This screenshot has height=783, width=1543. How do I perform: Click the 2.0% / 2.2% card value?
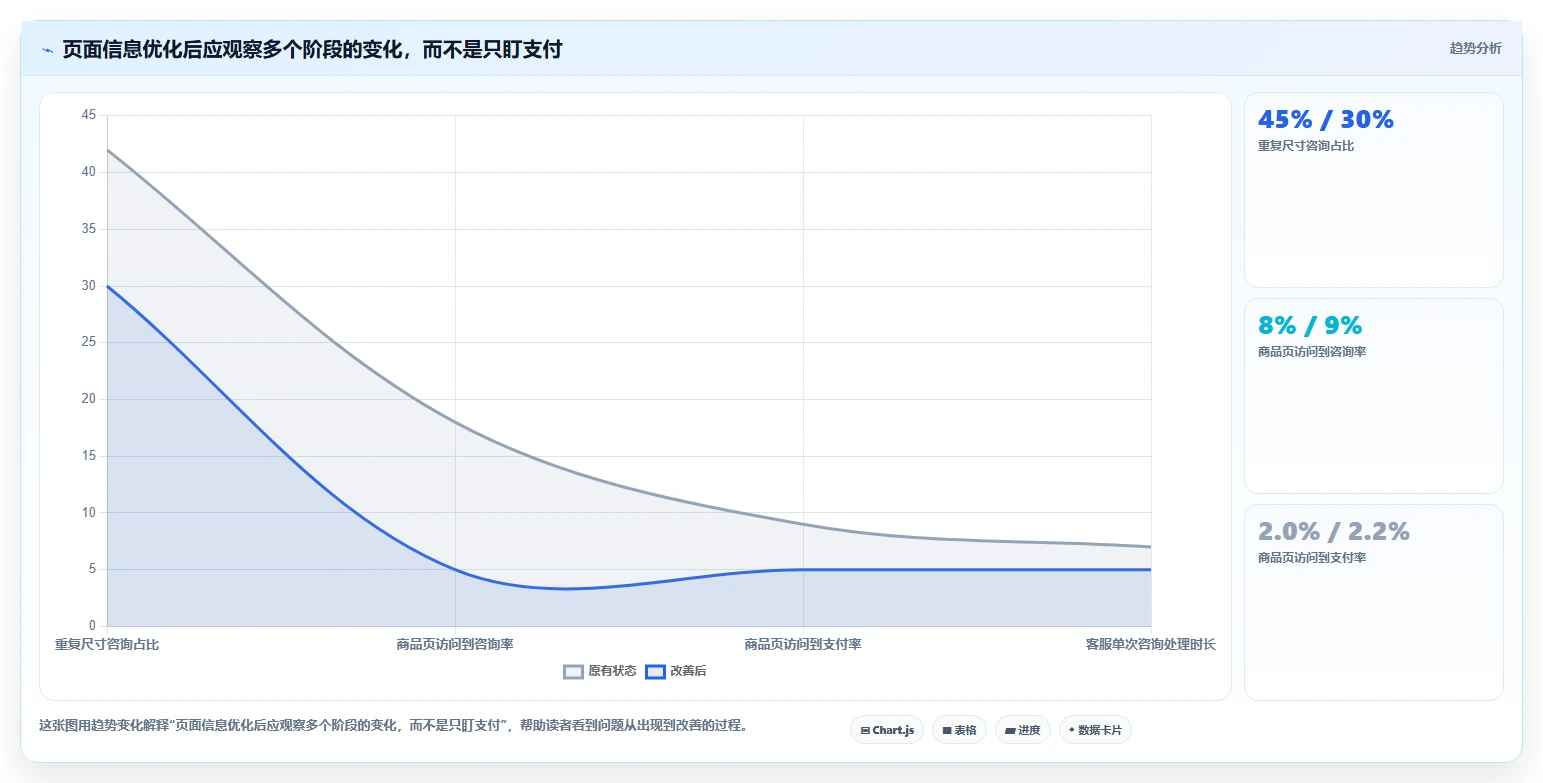tap(1333, 531)
